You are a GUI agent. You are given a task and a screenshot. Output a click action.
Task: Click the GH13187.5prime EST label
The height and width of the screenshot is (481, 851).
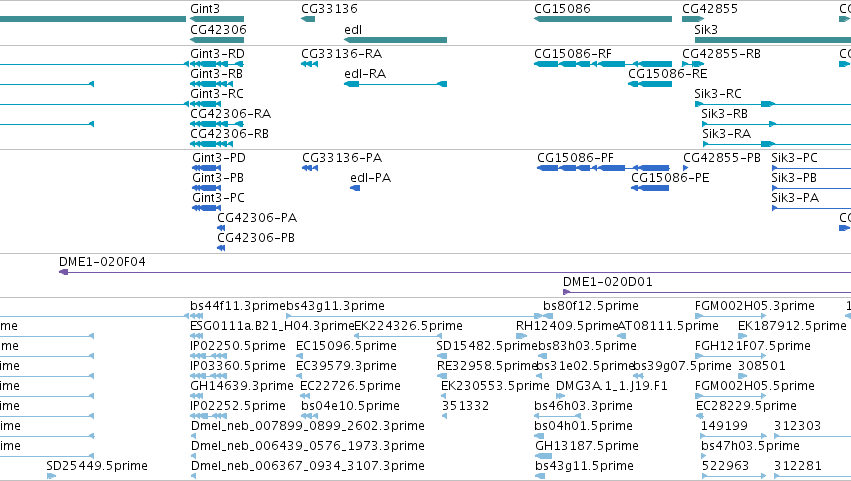(587, 446)
